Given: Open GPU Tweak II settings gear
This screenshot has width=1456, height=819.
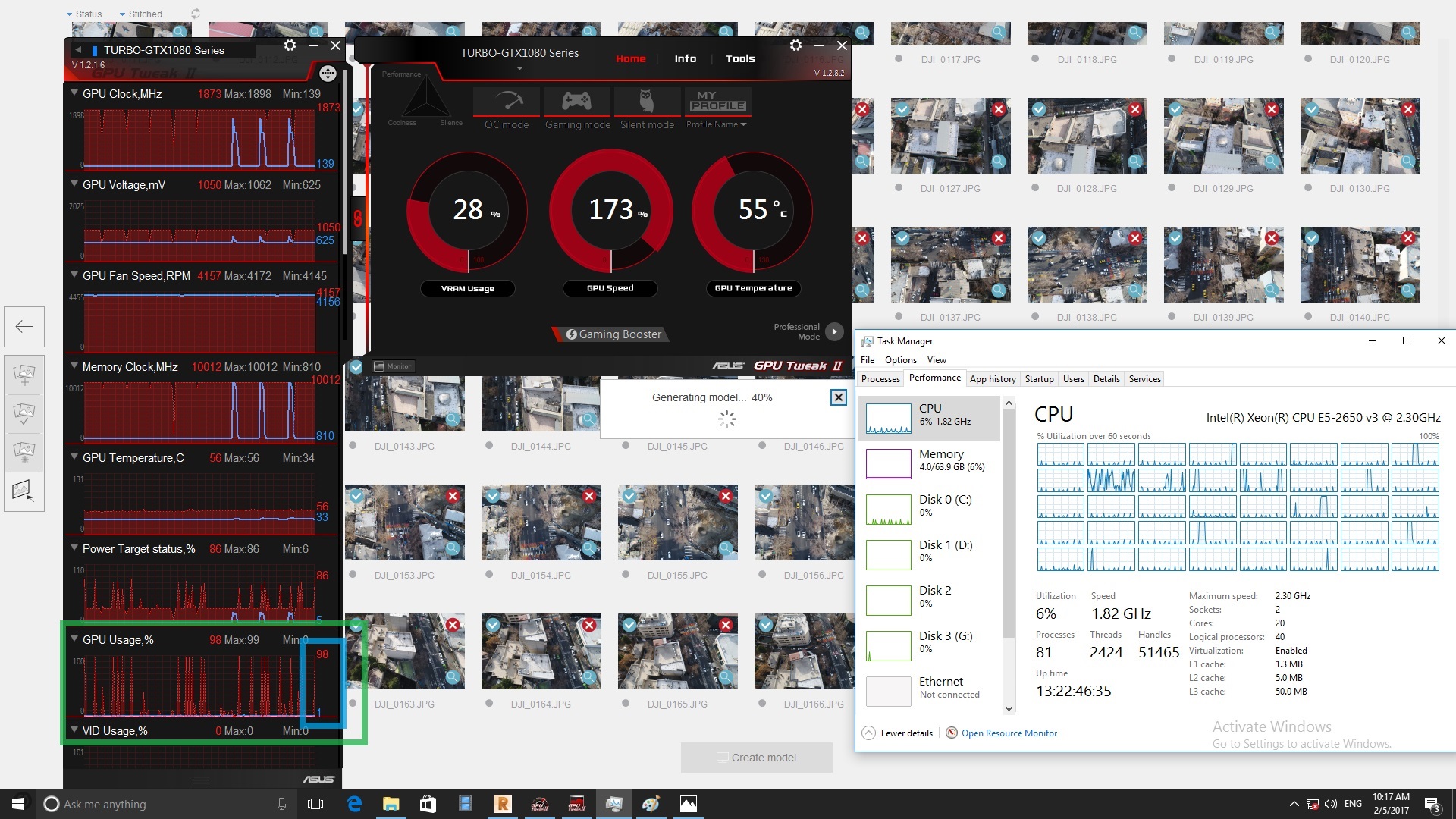Looking at the screenshot, I should click(x=795, y=45).
